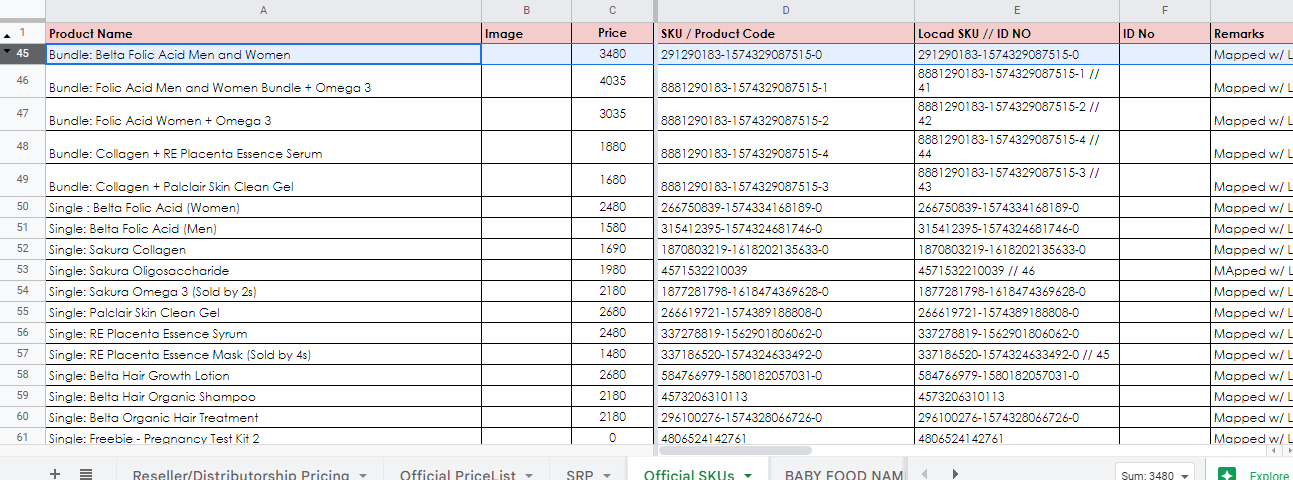Select column E header

click(1017, 10)
